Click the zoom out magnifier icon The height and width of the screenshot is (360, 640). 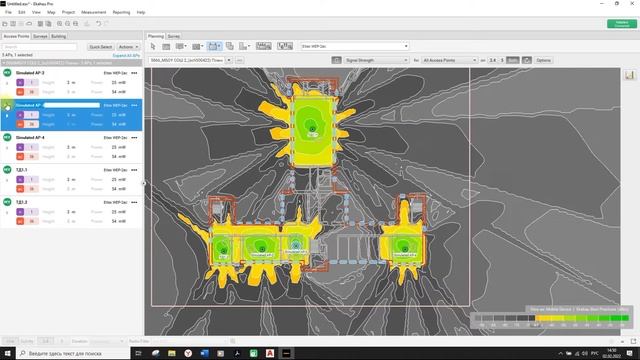(x=68, y=24)
